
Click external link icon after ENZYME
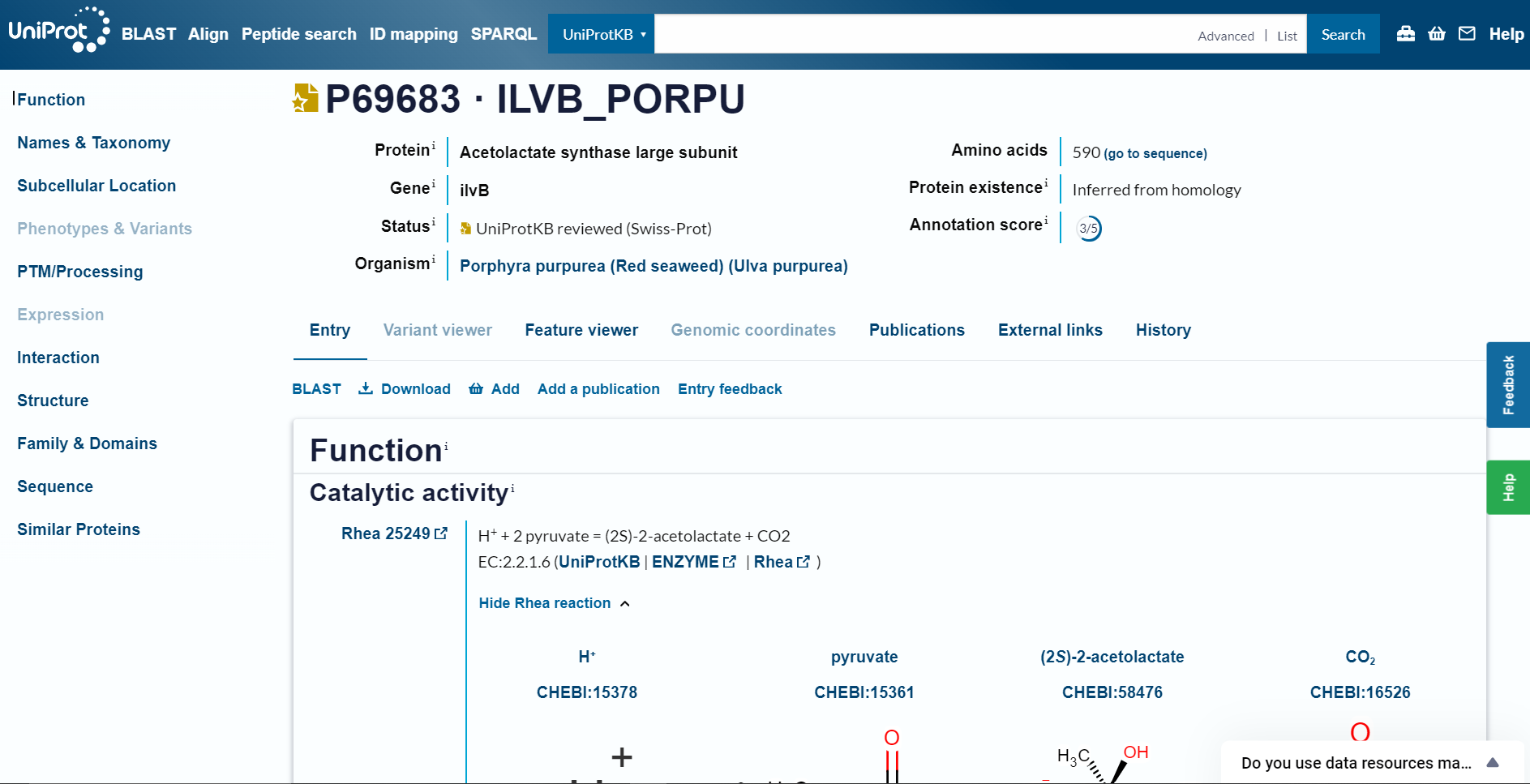coord(729,562)
